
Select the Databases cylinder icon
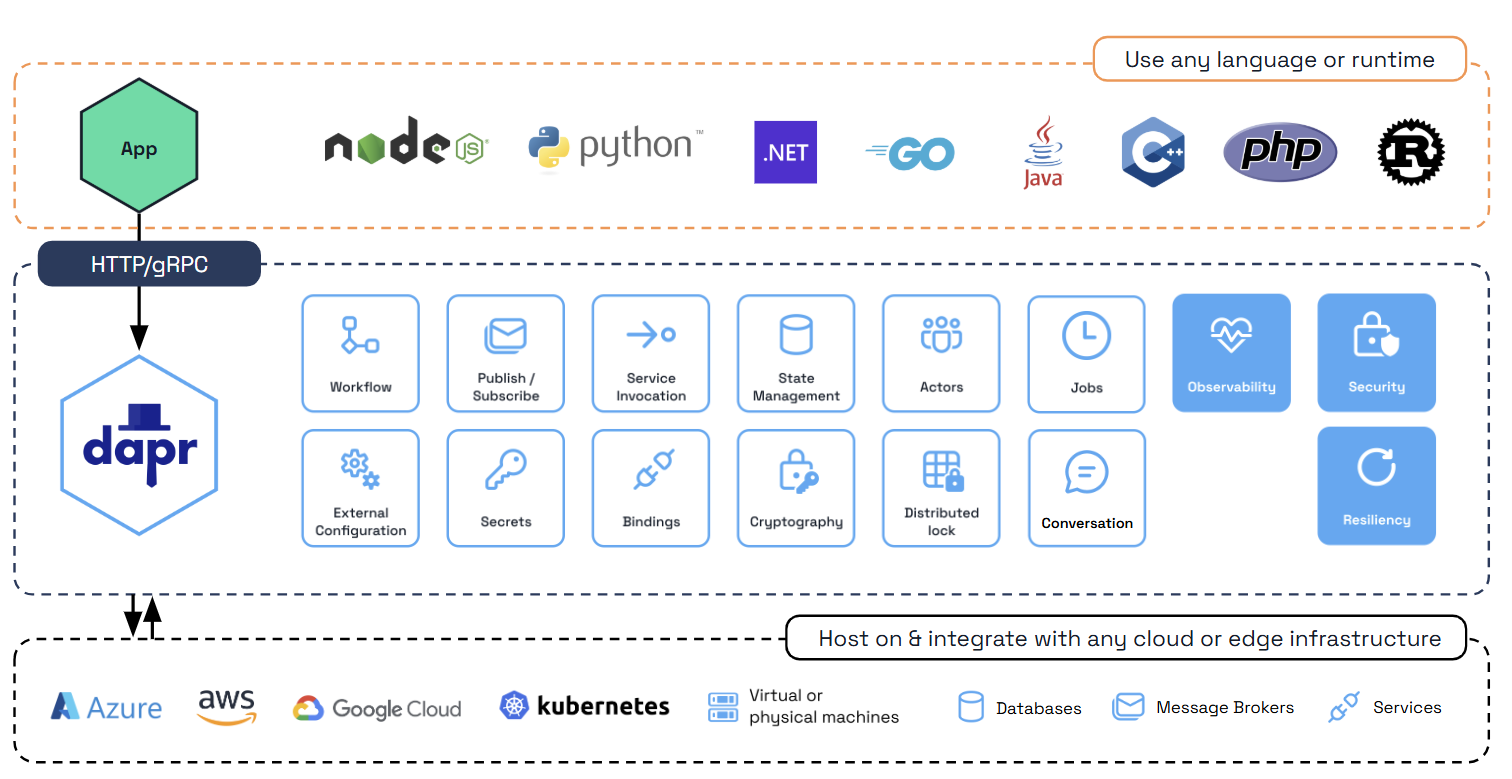tap(970, 707)
